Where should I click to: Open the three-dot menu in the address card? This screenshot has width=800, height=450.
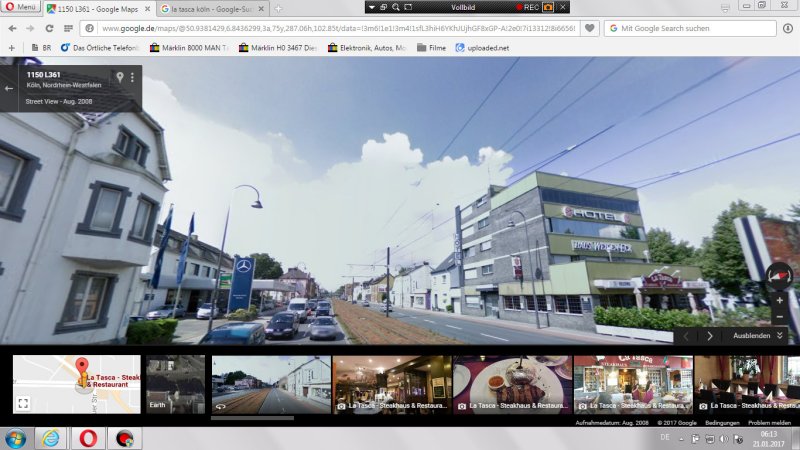click(132, 77)
